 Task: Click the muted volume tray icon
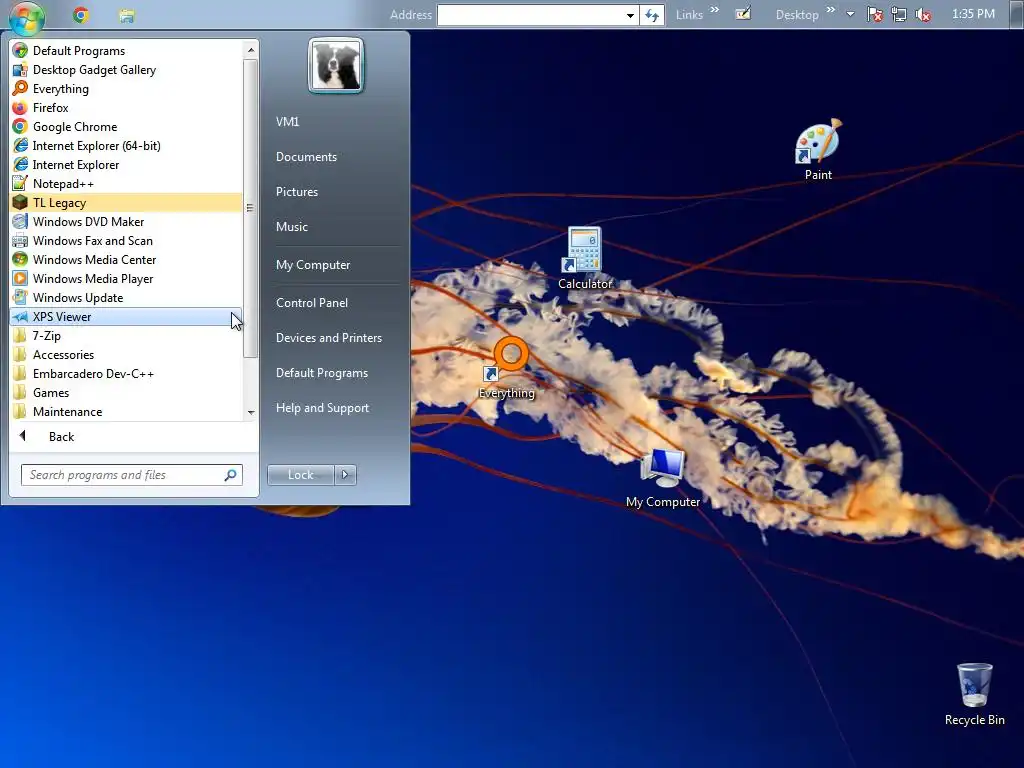click(923, 14)
